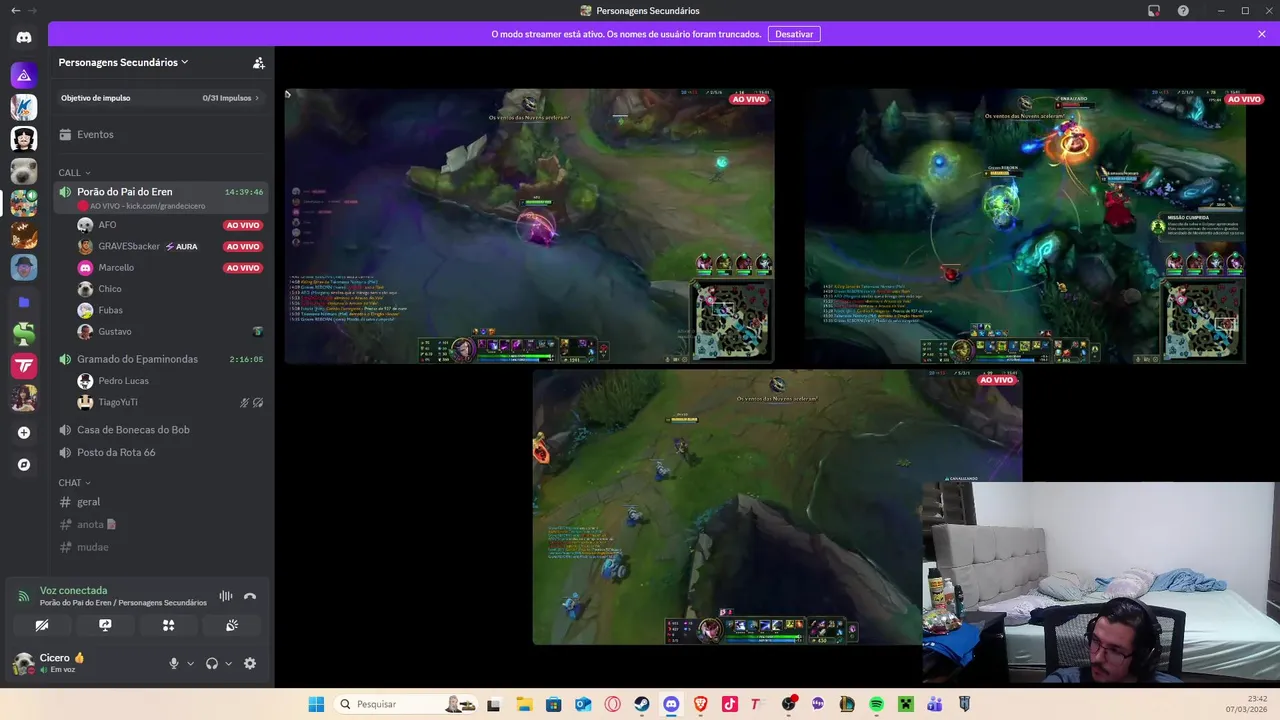The width and height of the screenshot is (1280, 720).
Task: Select user Chico in voice list
Action: pos(170,289)
